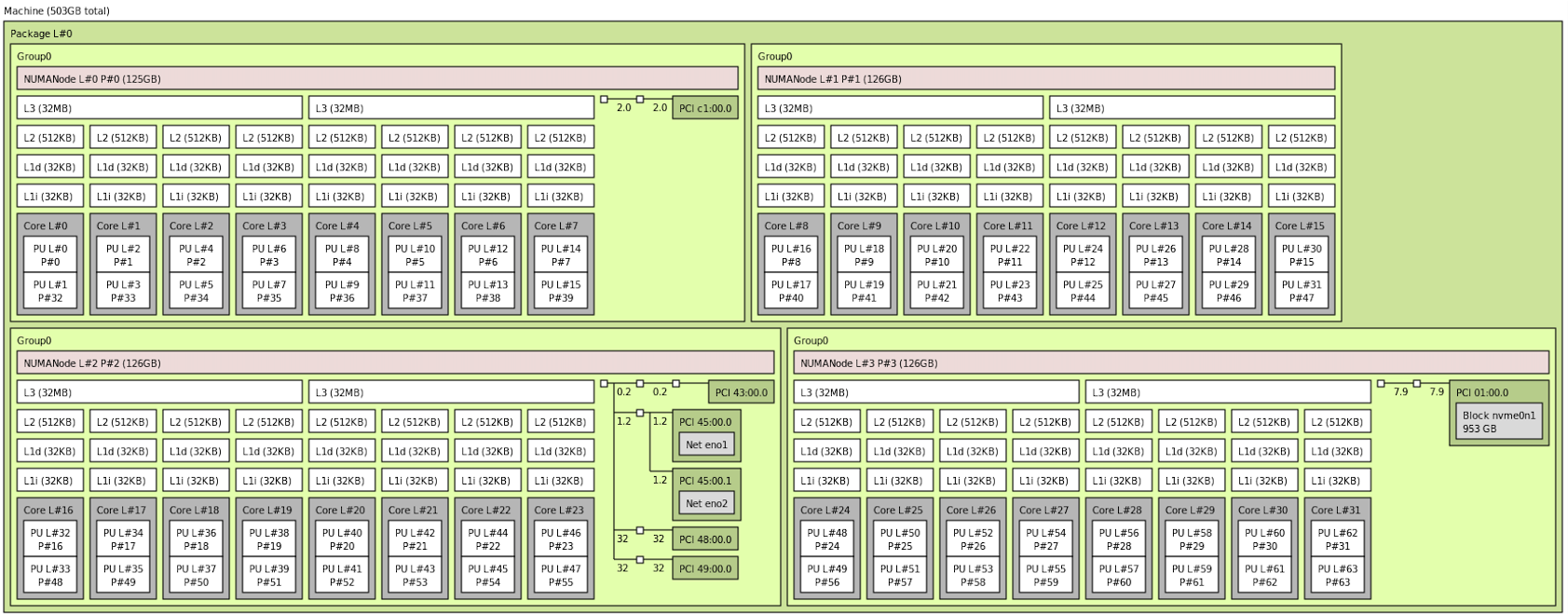Click the PCI 48:00.0 device
This screenshot has height=614, width=1568.
click(705, 539)
